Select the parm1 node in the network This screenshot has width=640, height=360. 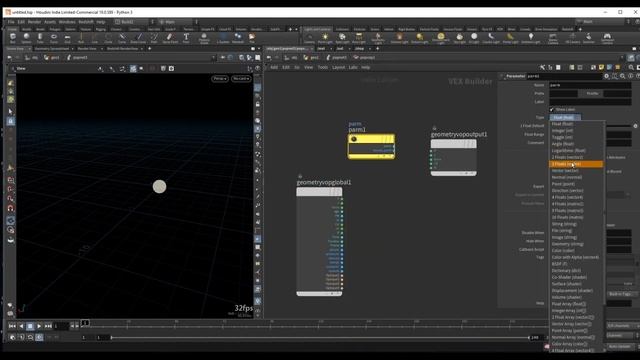[x=371, y=146]
